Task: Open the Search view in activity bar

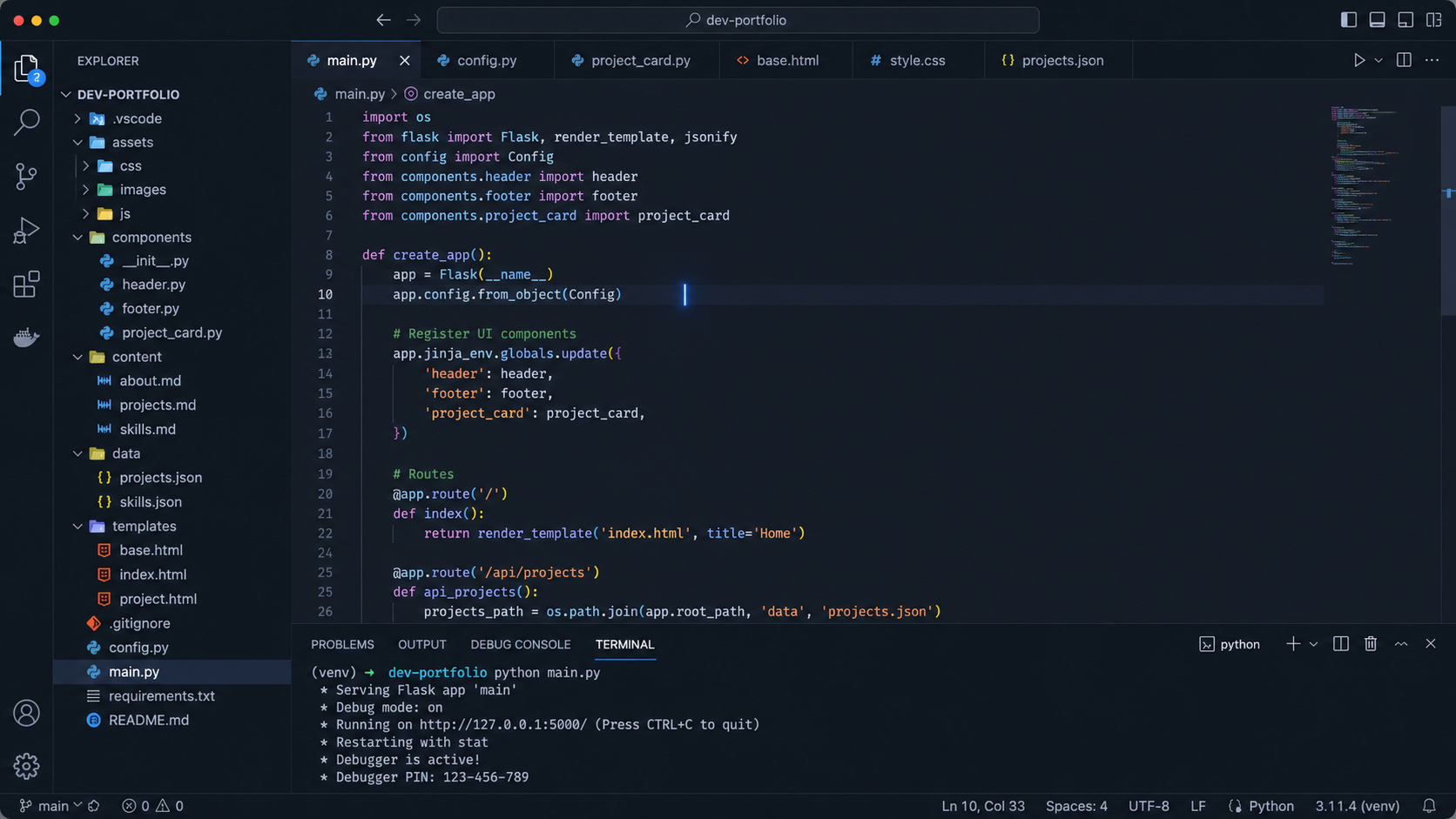Action: pos(26,122)
